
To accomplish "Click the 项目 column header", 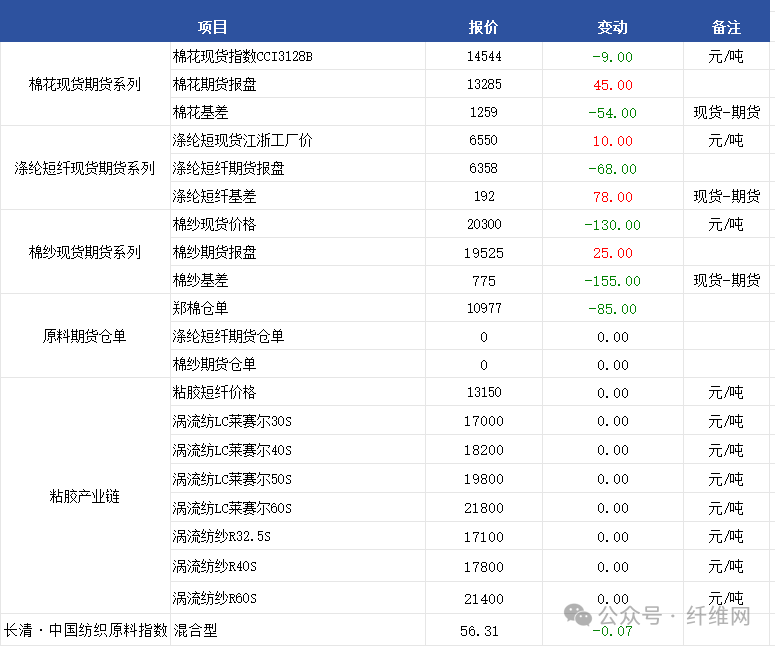I will [x=213, y=27].
